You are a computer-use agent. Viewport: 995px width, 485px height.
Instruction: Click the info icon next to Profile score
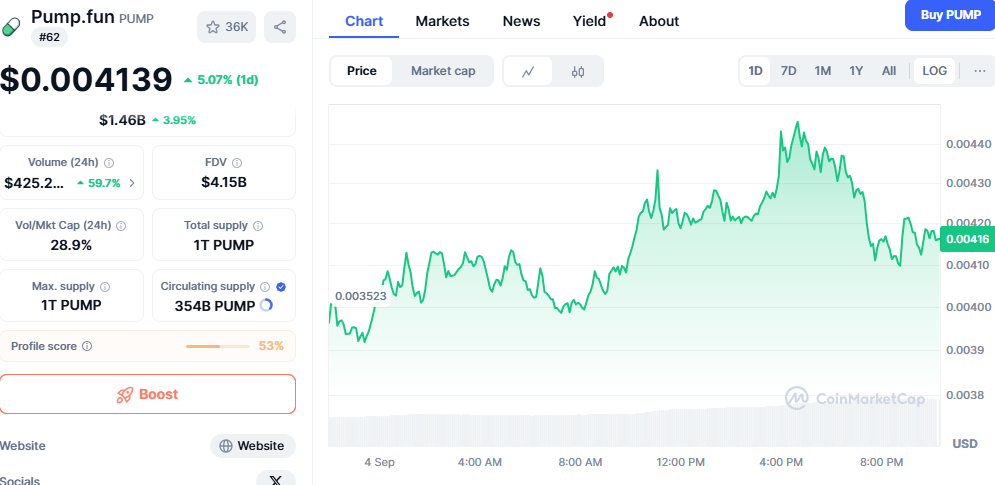pyautogui.click(x=87, y=346)
